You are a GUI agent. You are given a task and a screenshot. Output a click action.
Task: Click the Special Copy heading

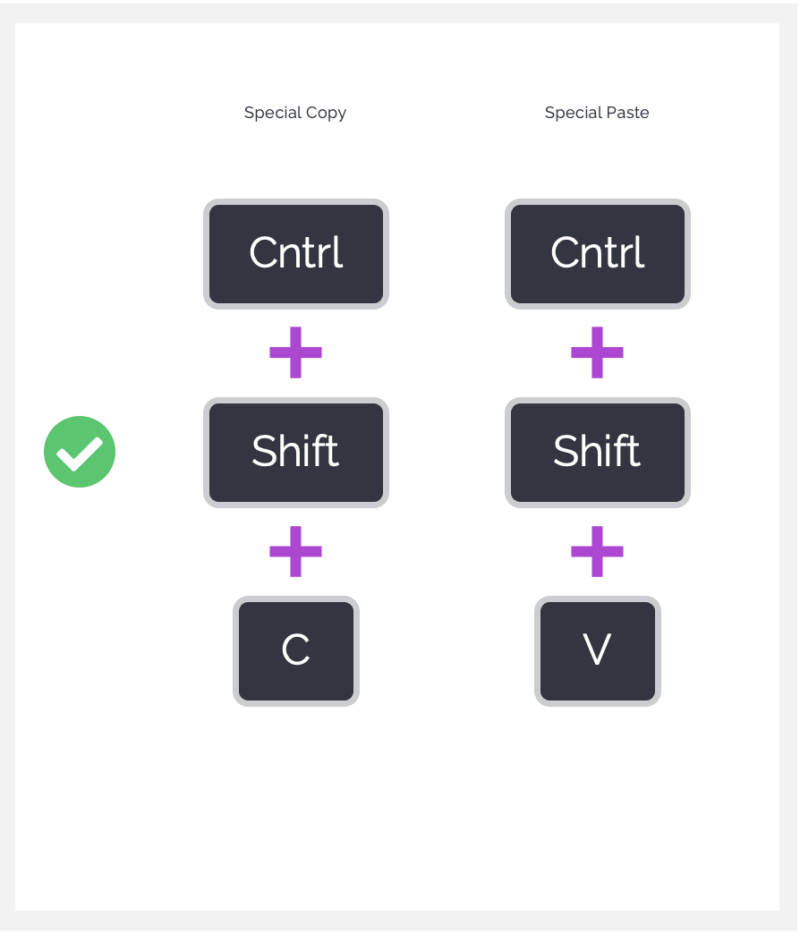295,113
